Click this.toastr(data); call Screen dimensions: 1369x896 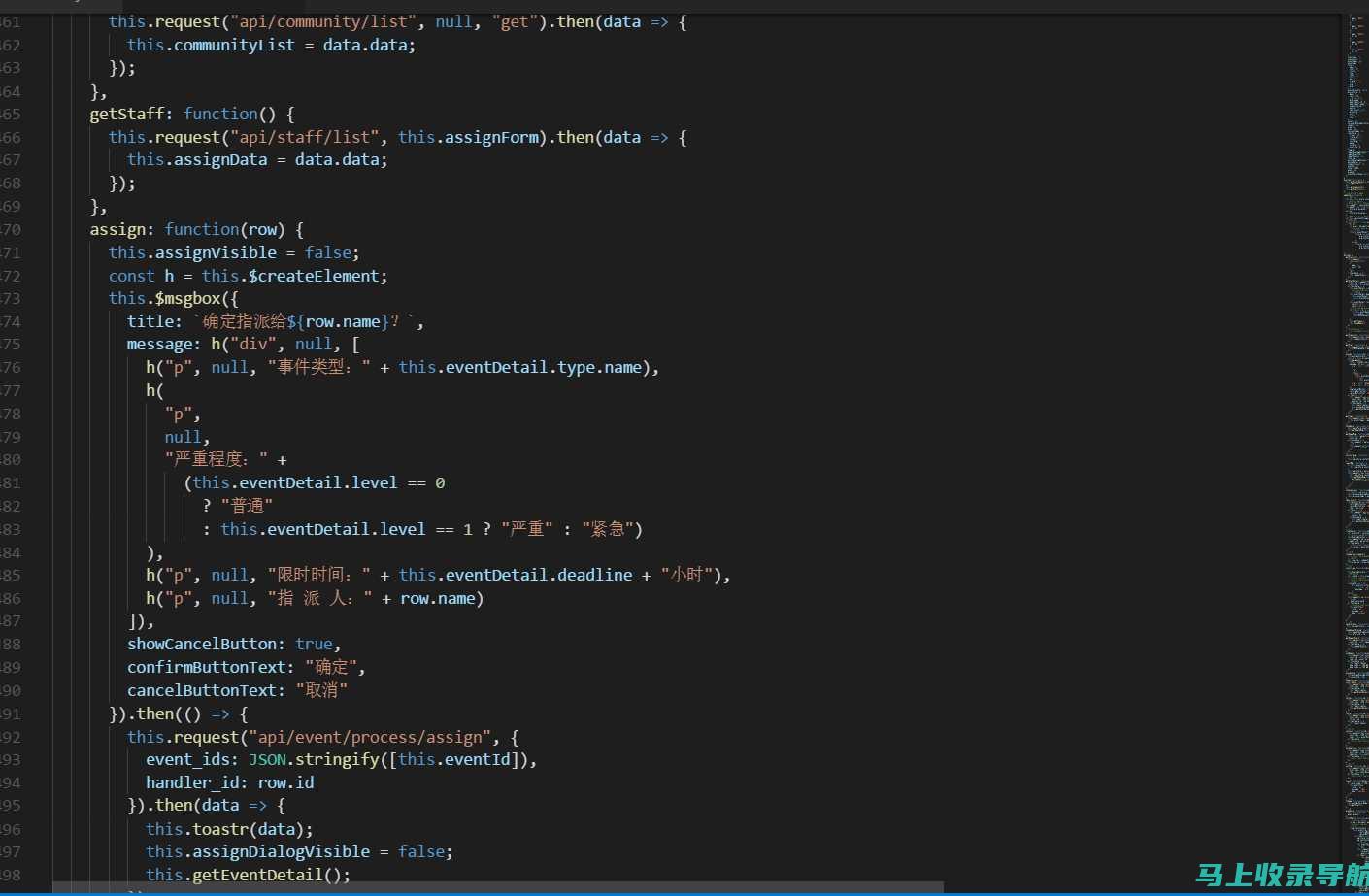point(230,829)
